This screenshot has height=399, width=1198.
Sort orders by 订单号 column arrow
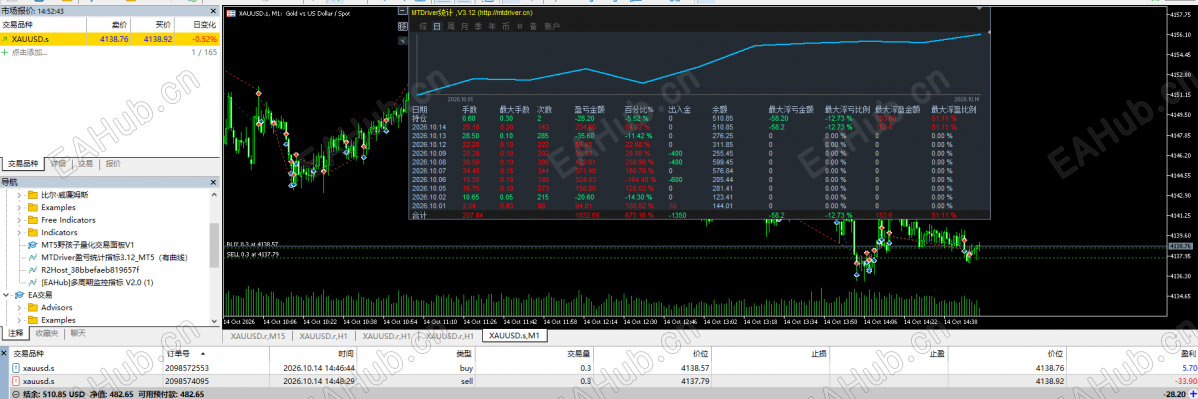point(203,354)
